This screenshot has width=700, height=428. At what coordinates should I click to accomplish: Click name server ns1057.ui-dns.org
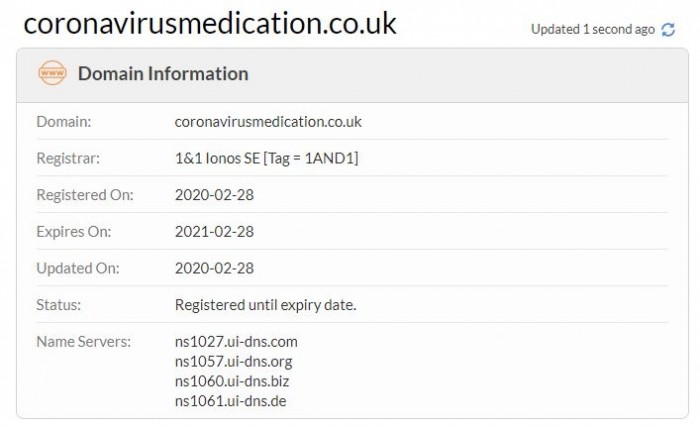[233, 361]
